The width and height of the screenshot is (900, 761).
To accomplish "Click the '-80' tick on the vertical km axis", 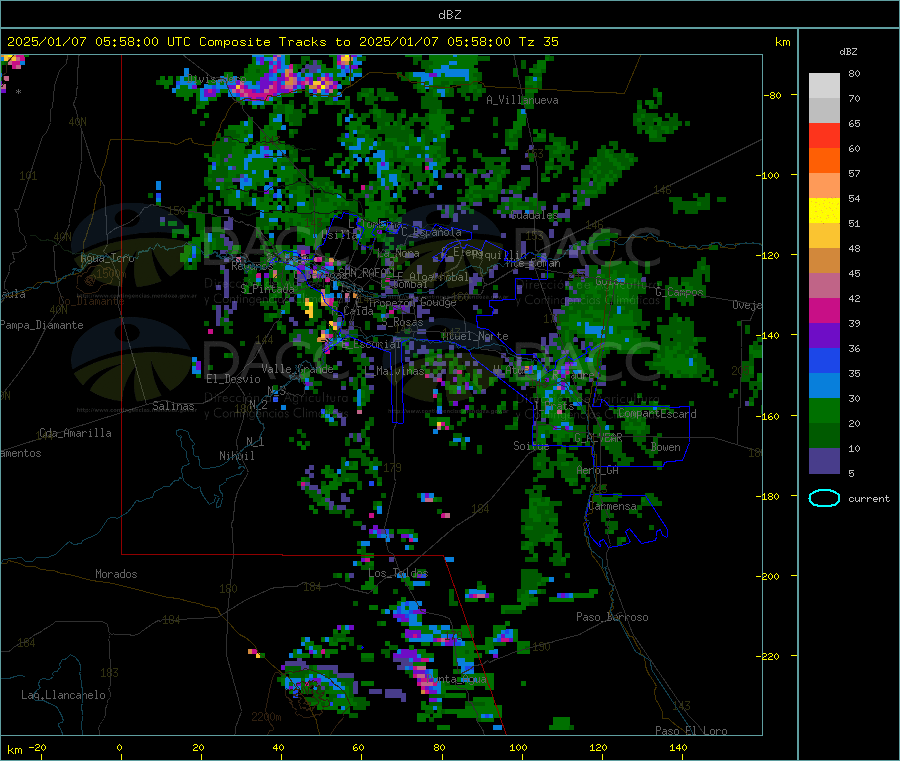I will [772, 95].
